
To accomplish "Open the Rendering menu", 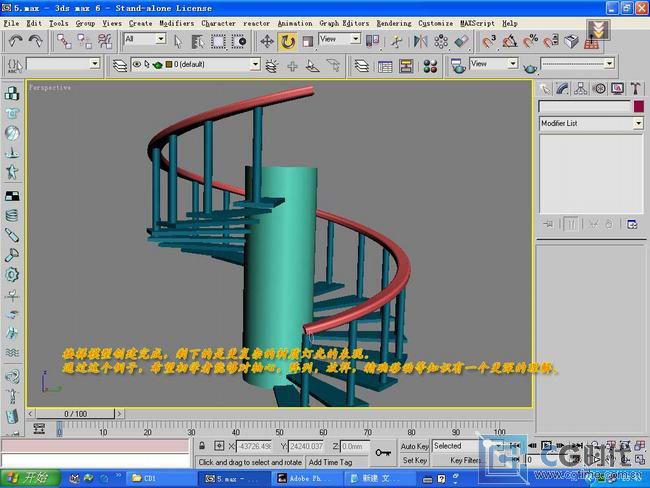I will (x=394, y=23).
